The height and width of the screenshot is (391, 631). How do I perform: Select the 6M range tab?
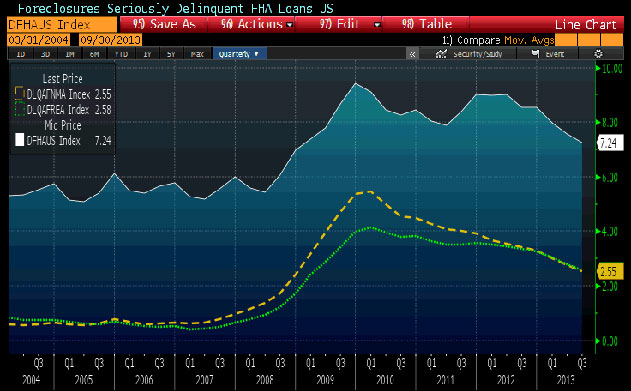coord(95,54)
